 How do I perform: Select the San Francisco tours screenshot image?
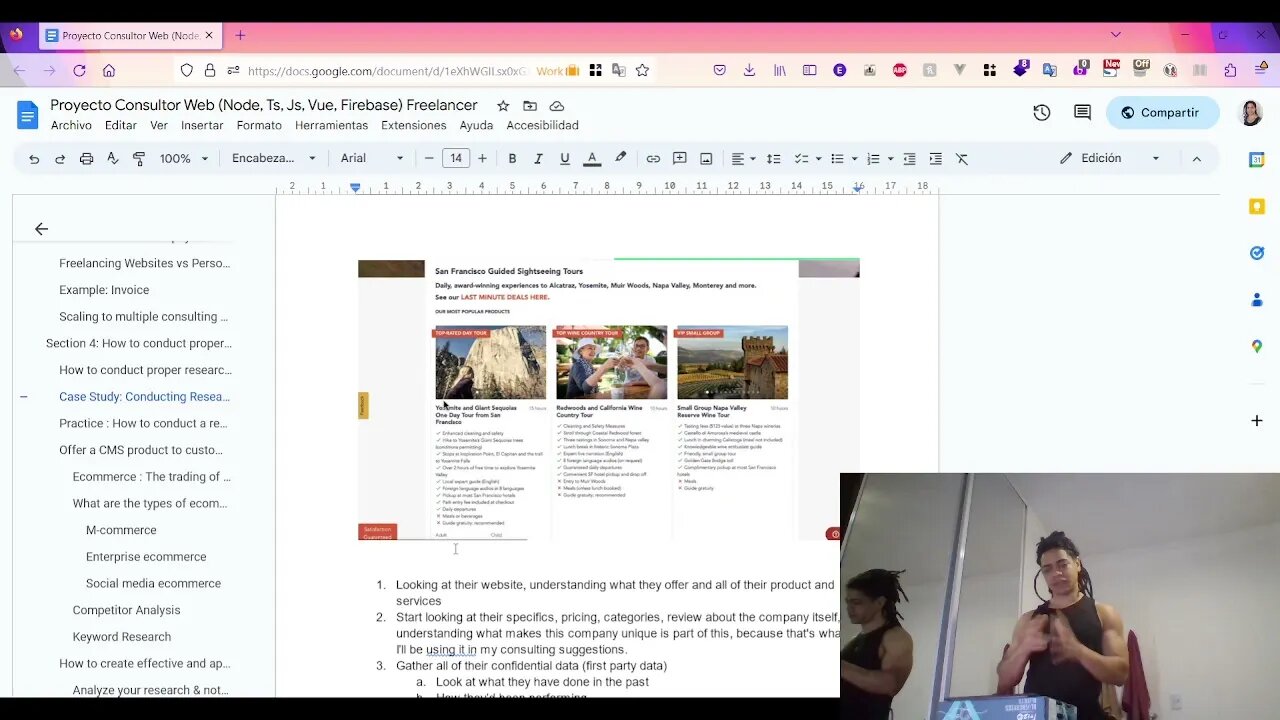coord(608,400)
